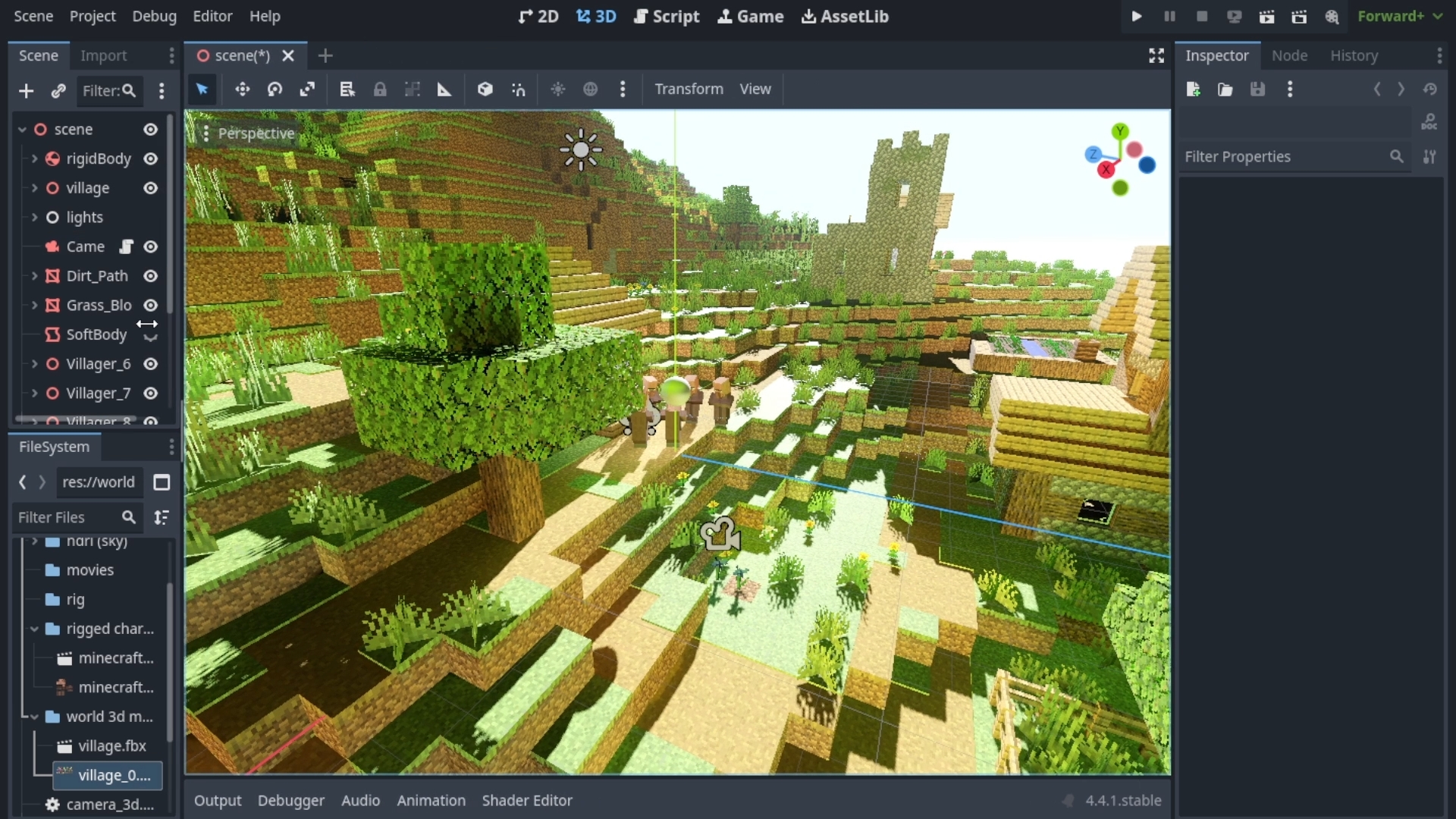Image resolution: width=1456 pixels, height=819 pixels.
Task: Load an existing resource in Inspector
Action: pyautogui.click(x=1225, y=89)
